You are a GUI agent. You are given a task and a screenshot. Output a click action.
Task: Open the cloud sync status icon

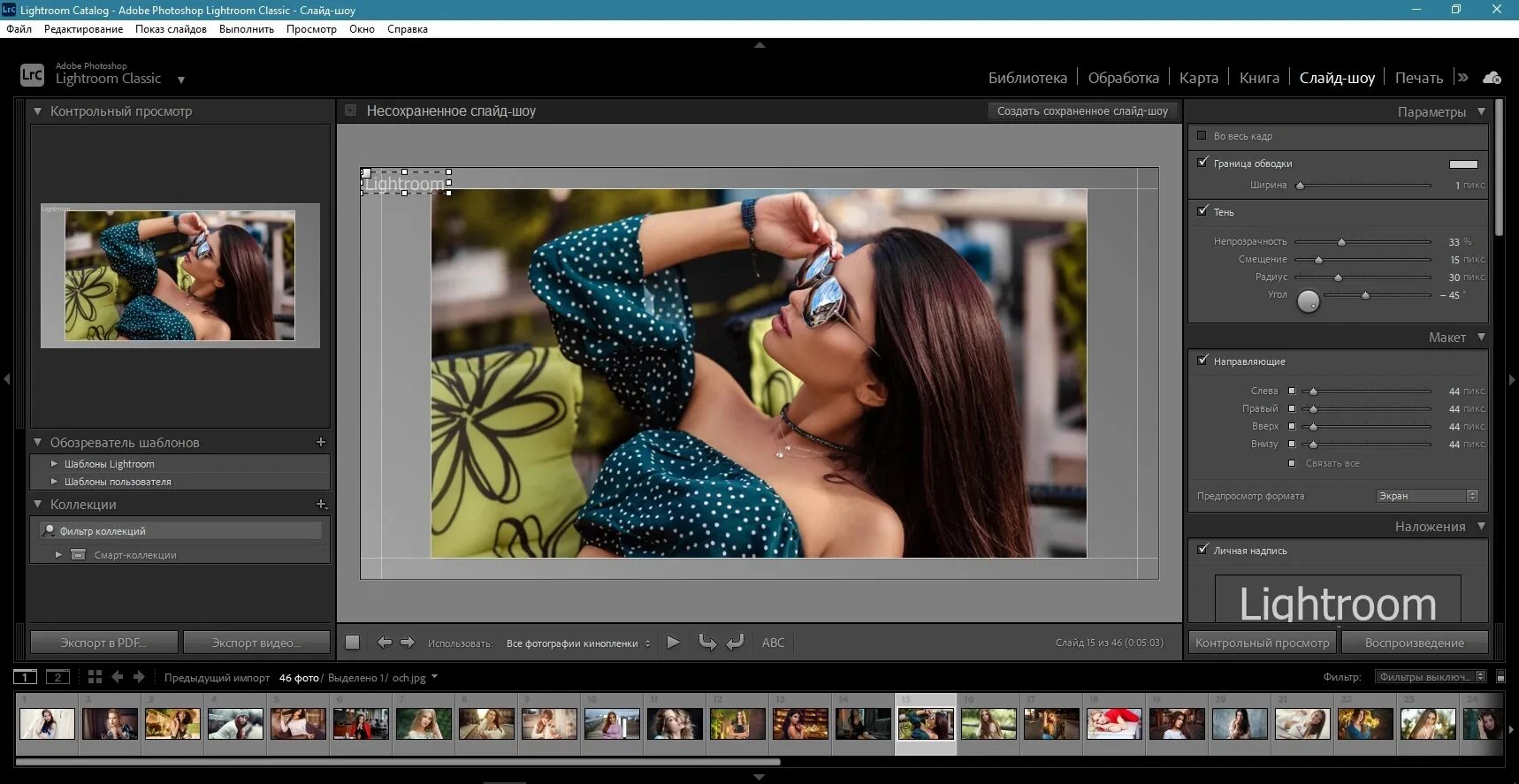(x=1492, y=78)
